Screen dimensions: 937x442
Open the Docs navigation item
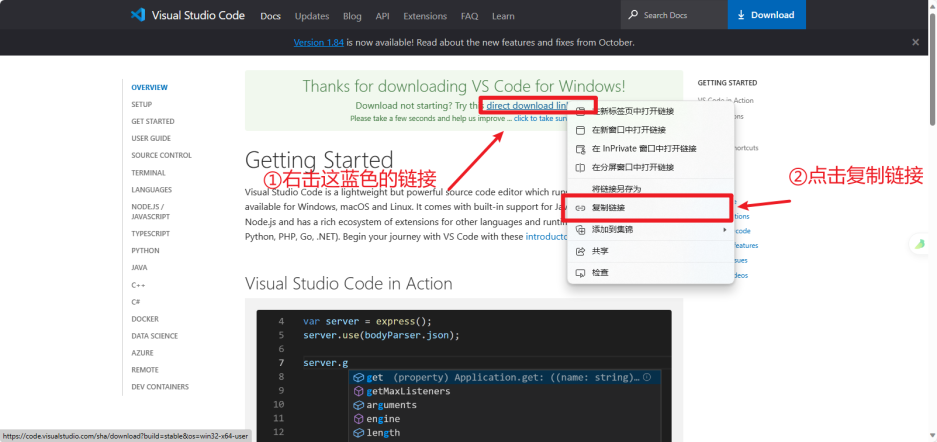pyautogui.click(x=271, y=16)
